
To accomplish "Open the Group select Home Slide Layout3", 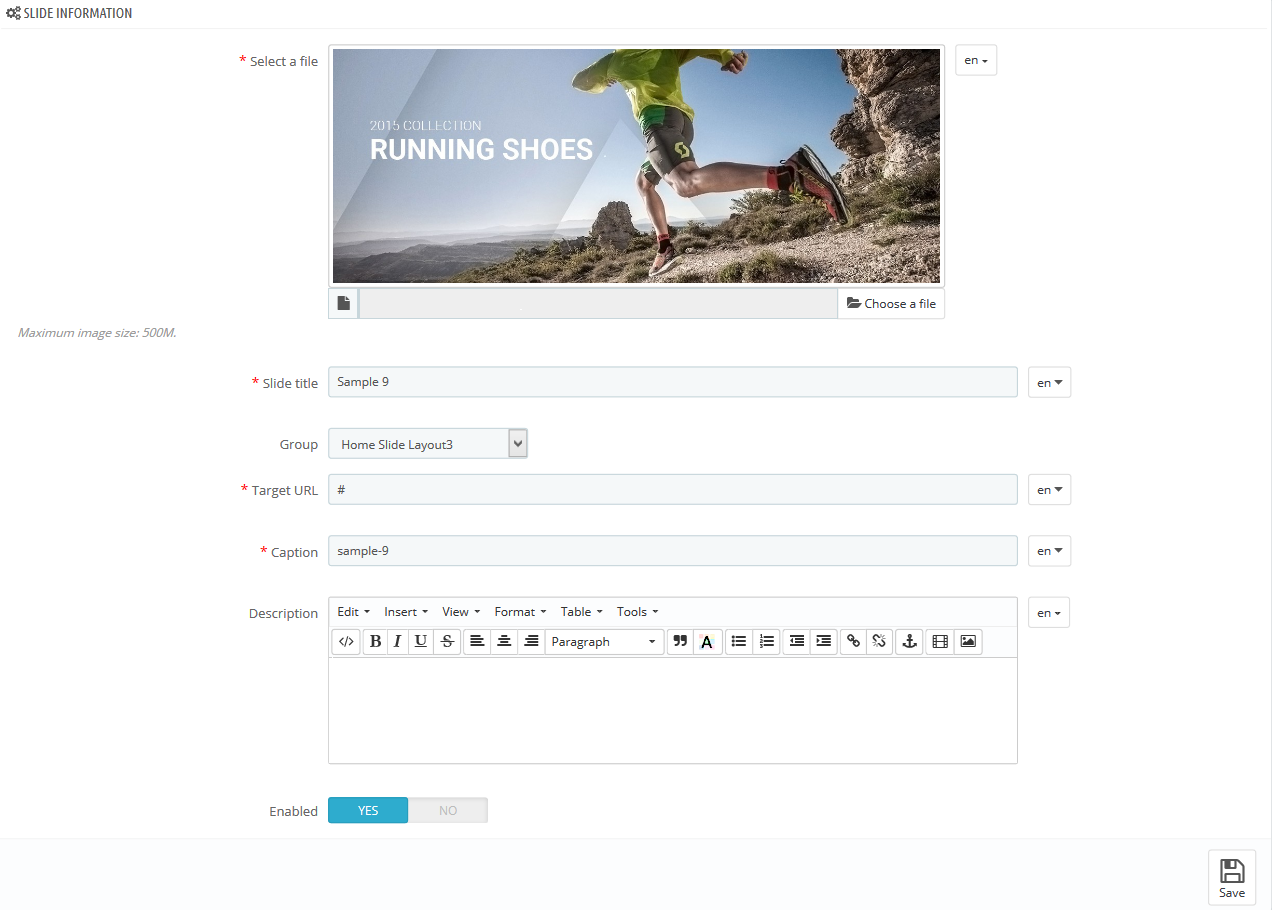I will [428, 444].
